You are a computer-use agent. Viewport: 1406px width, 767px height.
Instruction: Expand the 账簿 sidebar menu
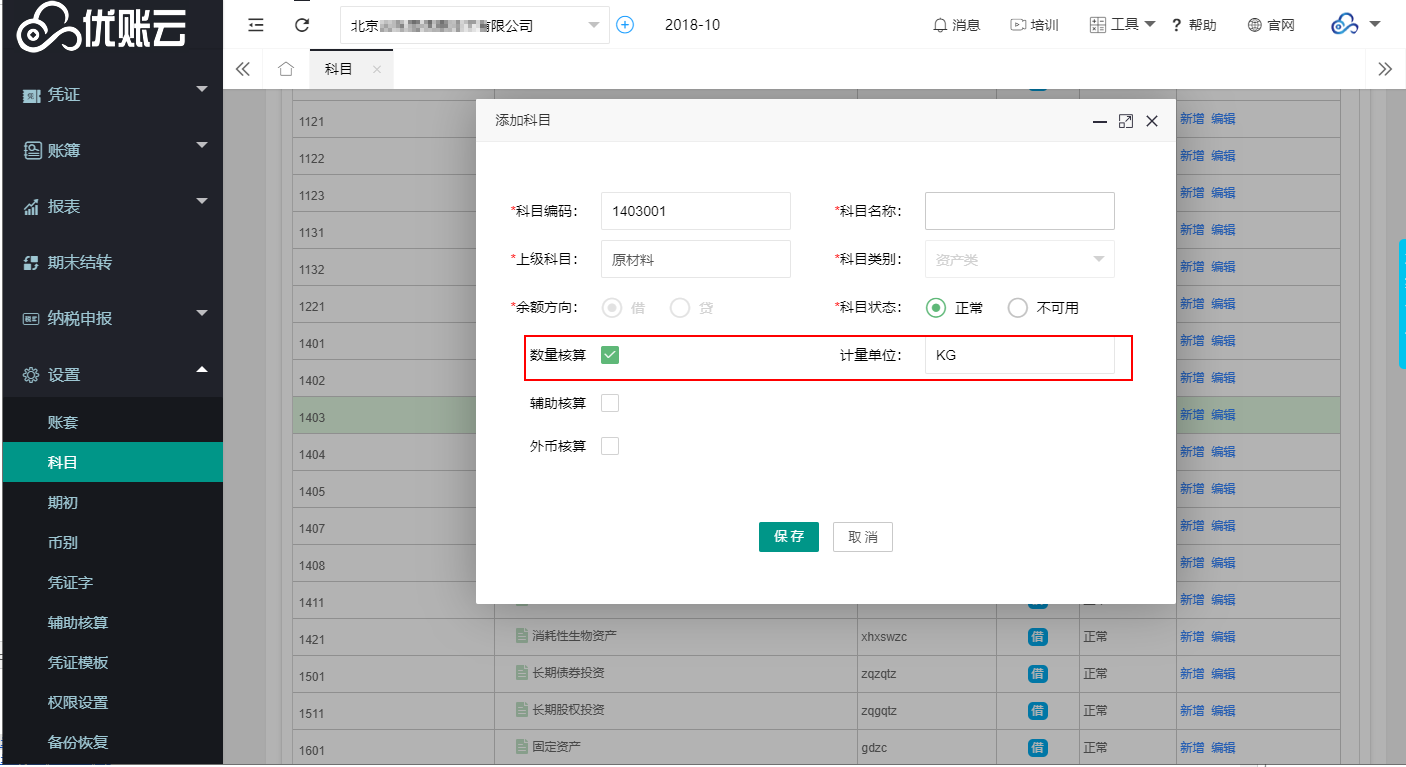pyautogui.click(x=112, y=150)
